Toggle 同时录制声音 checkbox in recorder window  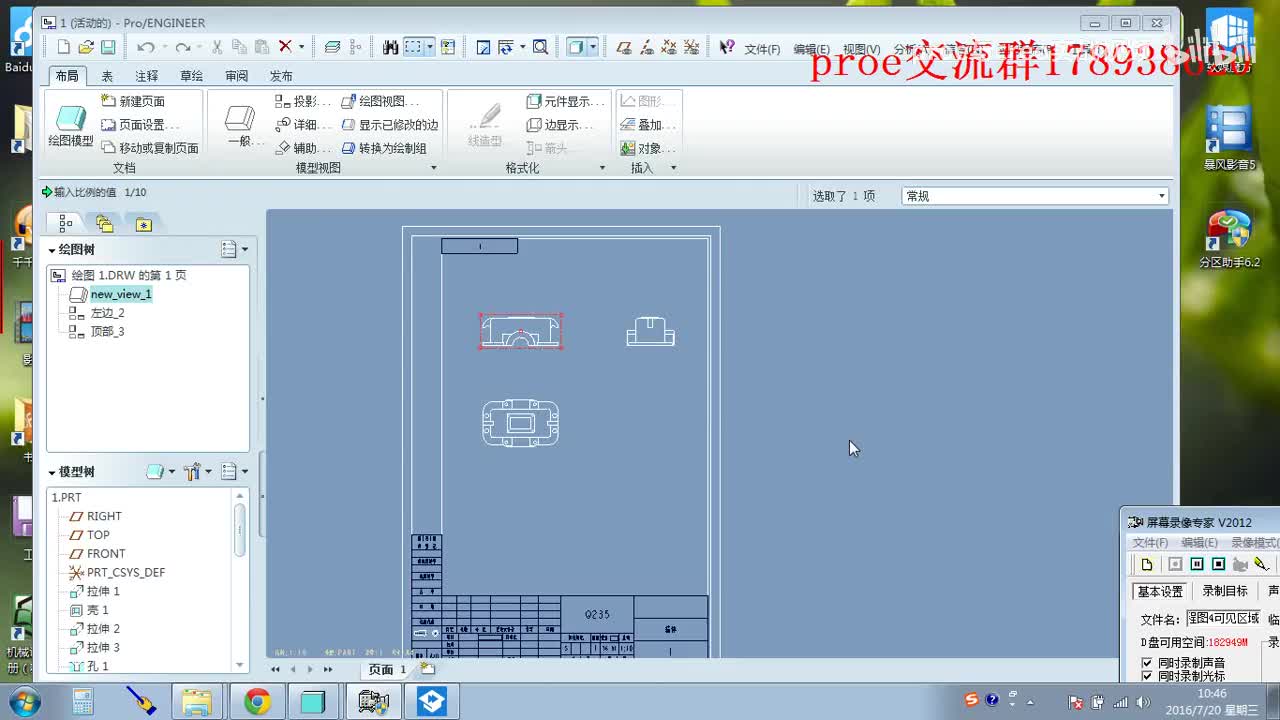coord(1147,663)
